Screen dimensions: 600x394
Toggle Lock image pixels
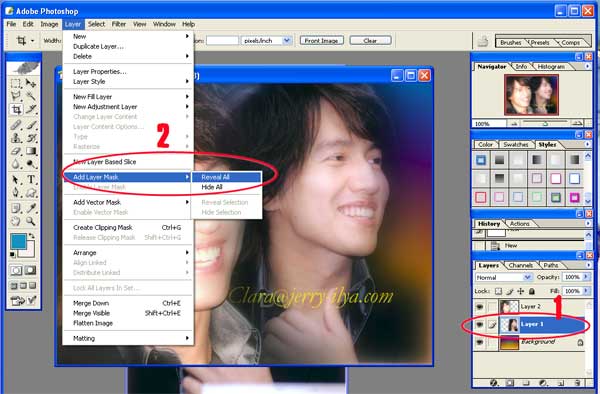tap(509, 291)
